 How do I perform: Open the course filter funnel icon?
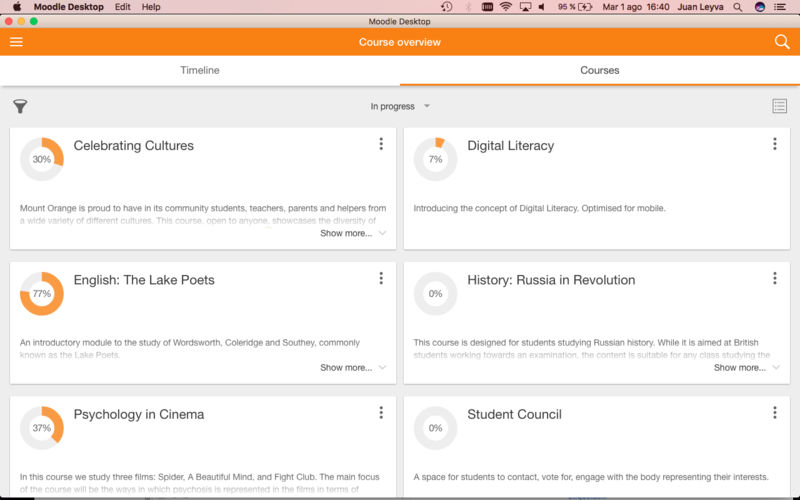[x=20, y=106]
